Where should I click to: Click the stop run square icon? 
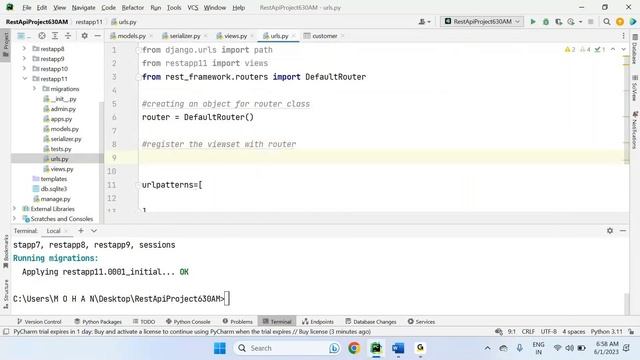point(590,22)
